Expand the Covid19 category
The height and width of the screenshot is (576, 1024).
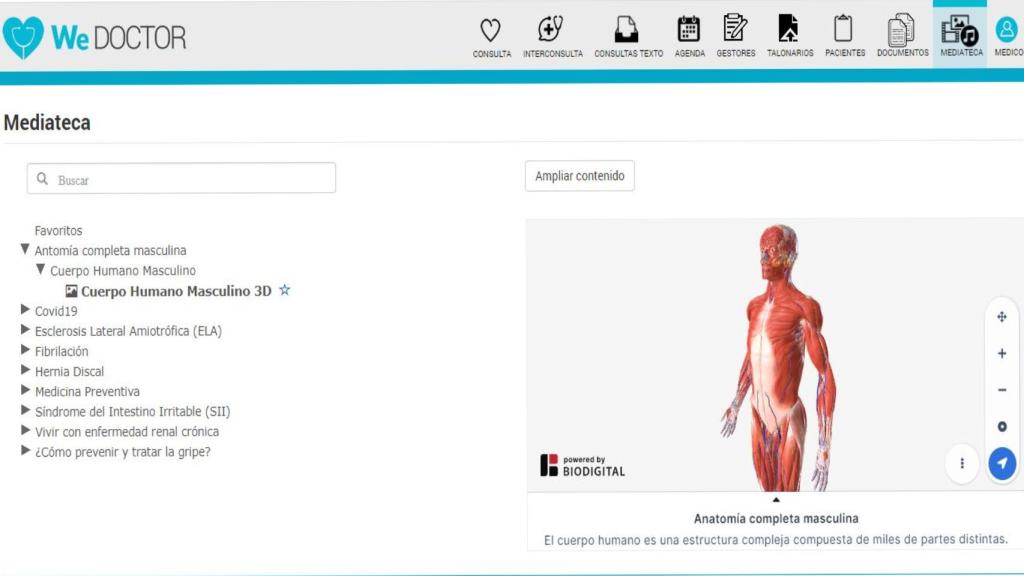pos(25,310)
